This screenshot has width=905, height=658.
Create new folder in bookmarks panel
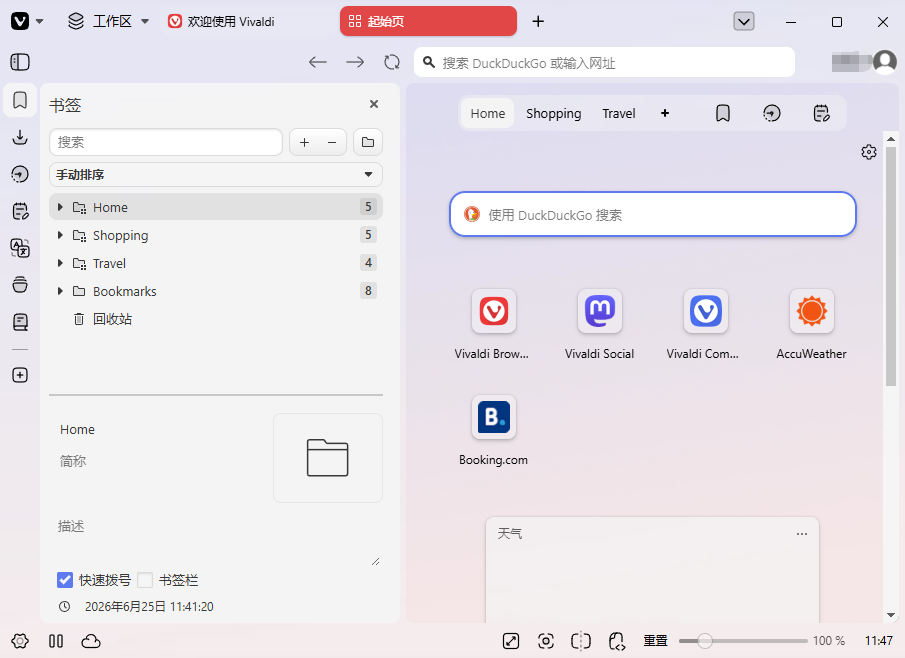pos(368,142)
